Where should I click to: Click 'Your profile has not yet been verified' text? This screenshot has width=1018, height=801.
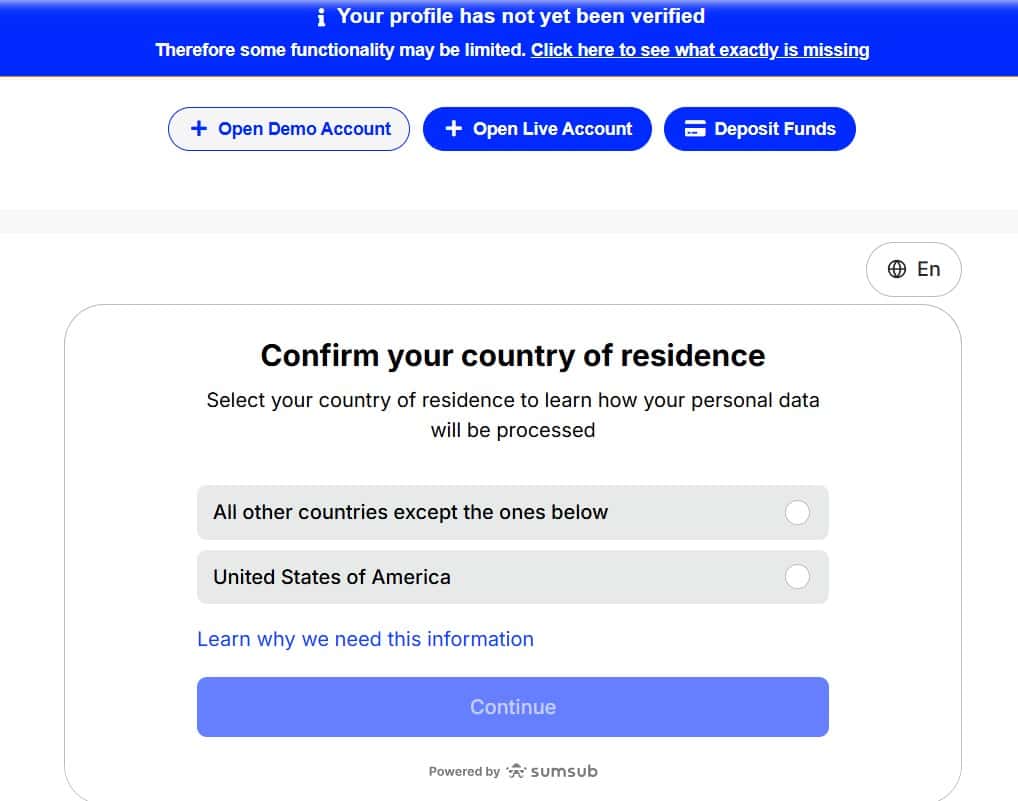520,16
